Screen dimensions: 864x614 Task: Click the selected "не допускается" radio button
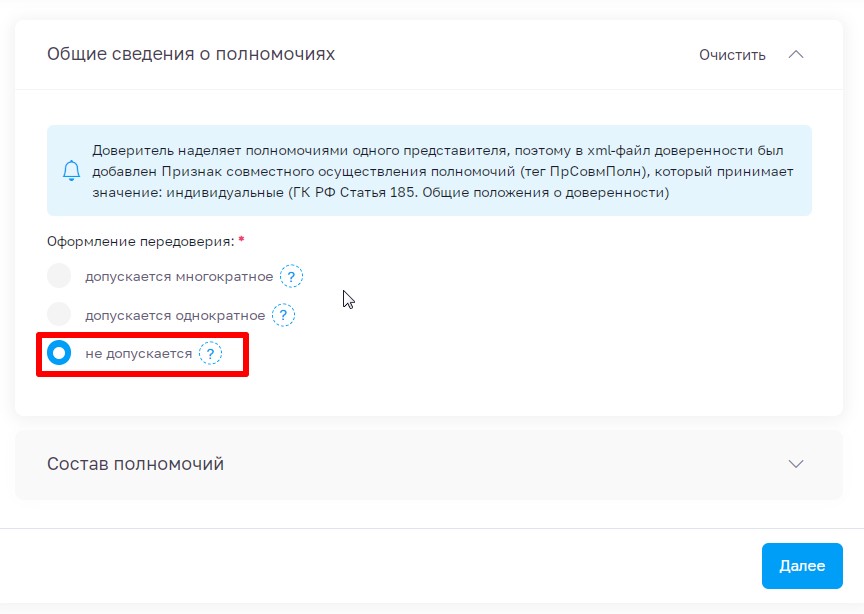[x=60, y=353]
